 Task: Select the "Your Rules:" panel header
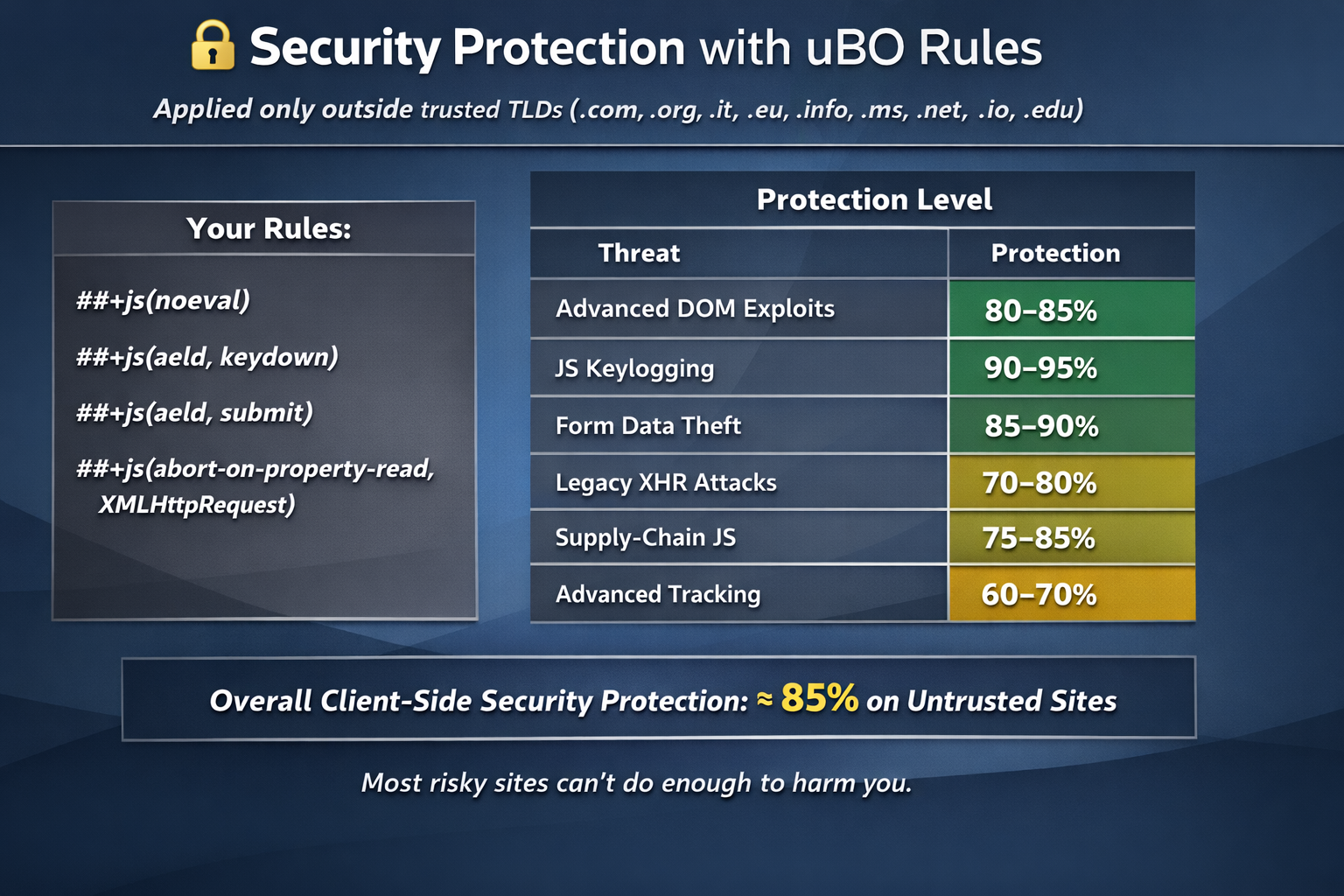[269, 228]
